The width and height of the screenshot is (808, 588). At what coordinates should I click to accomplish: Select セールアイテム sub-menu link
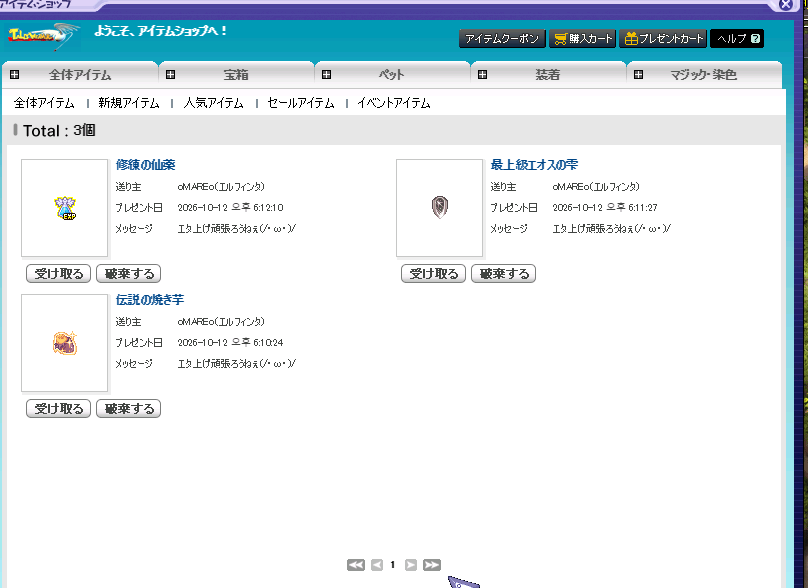(301, 103)
